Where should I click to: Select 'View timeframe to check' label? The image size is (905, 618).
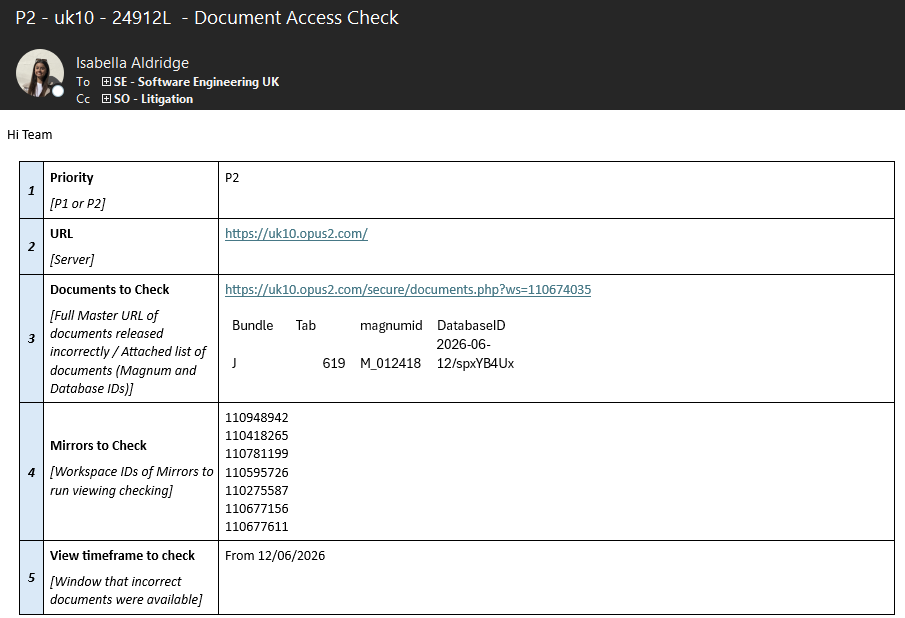pos(122,556)
